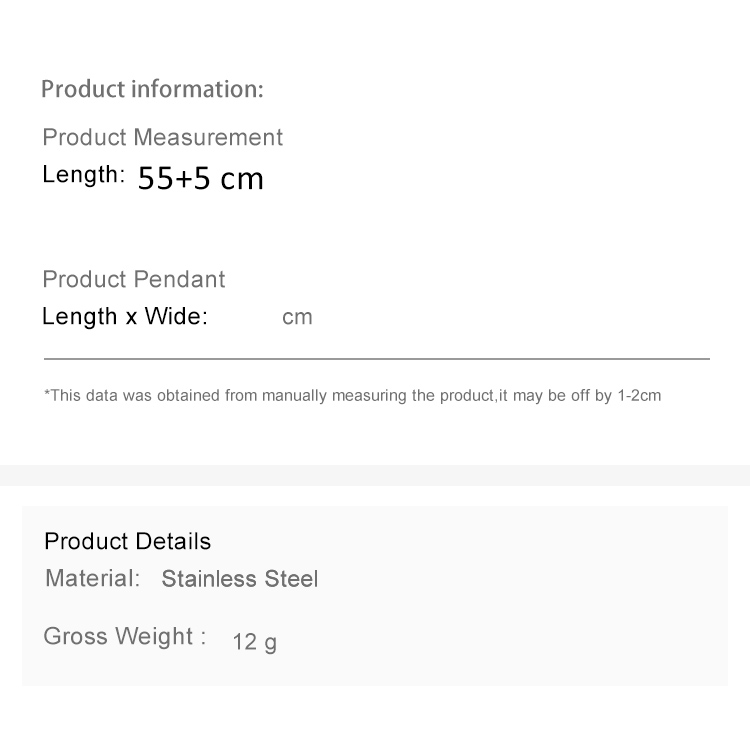
Task: Click the gray separator band between sections
Action: click(x=375, y=475)
